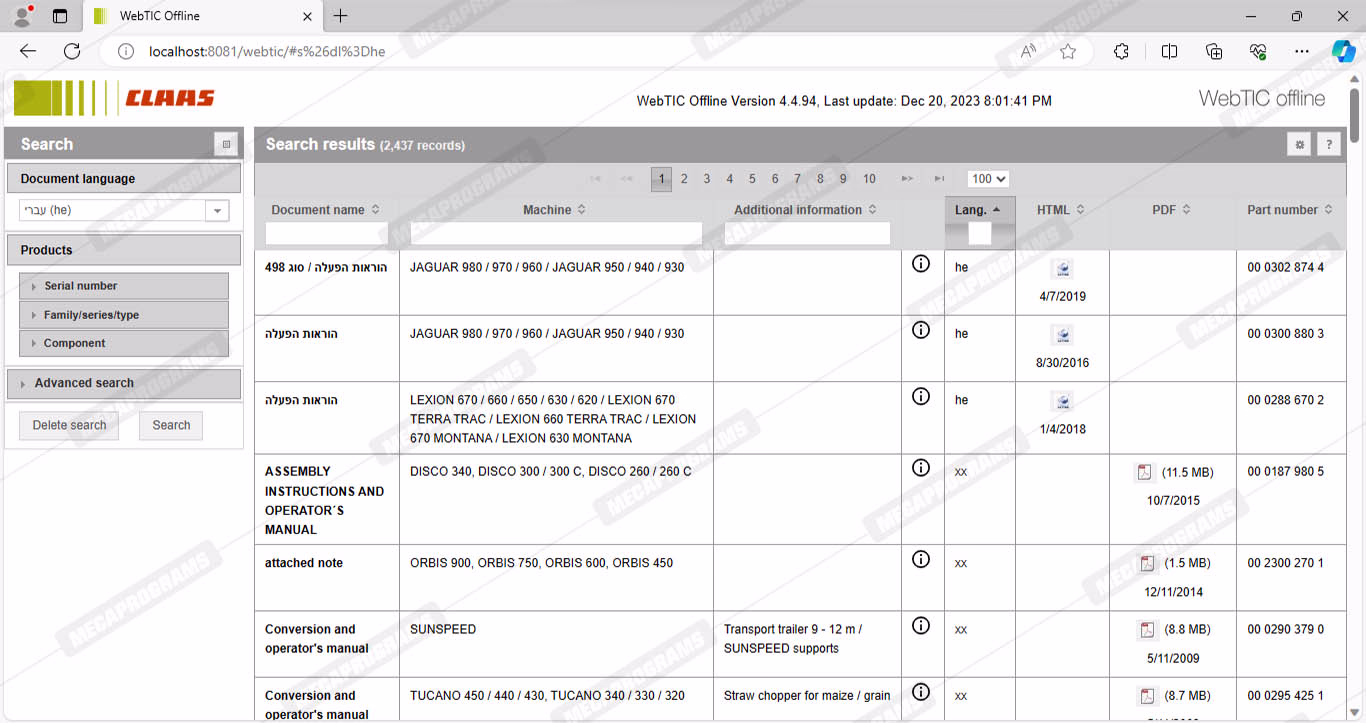The image size is (1366, 723).
Task: Open the records per page dropdown
Action: (x=987, y=179)
